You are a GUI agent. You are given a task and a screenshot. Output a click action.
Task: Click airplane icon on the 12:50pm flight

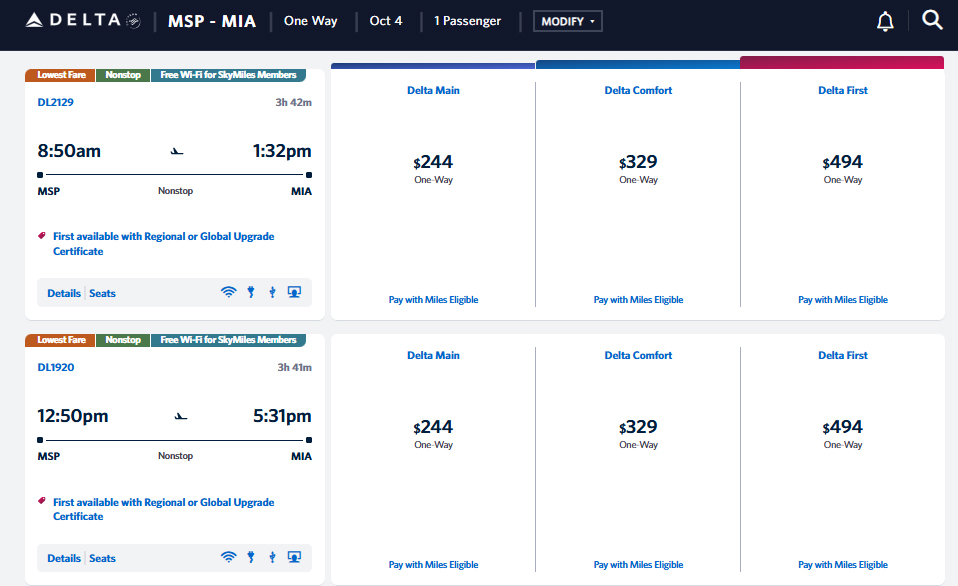(x=181, y=417)
